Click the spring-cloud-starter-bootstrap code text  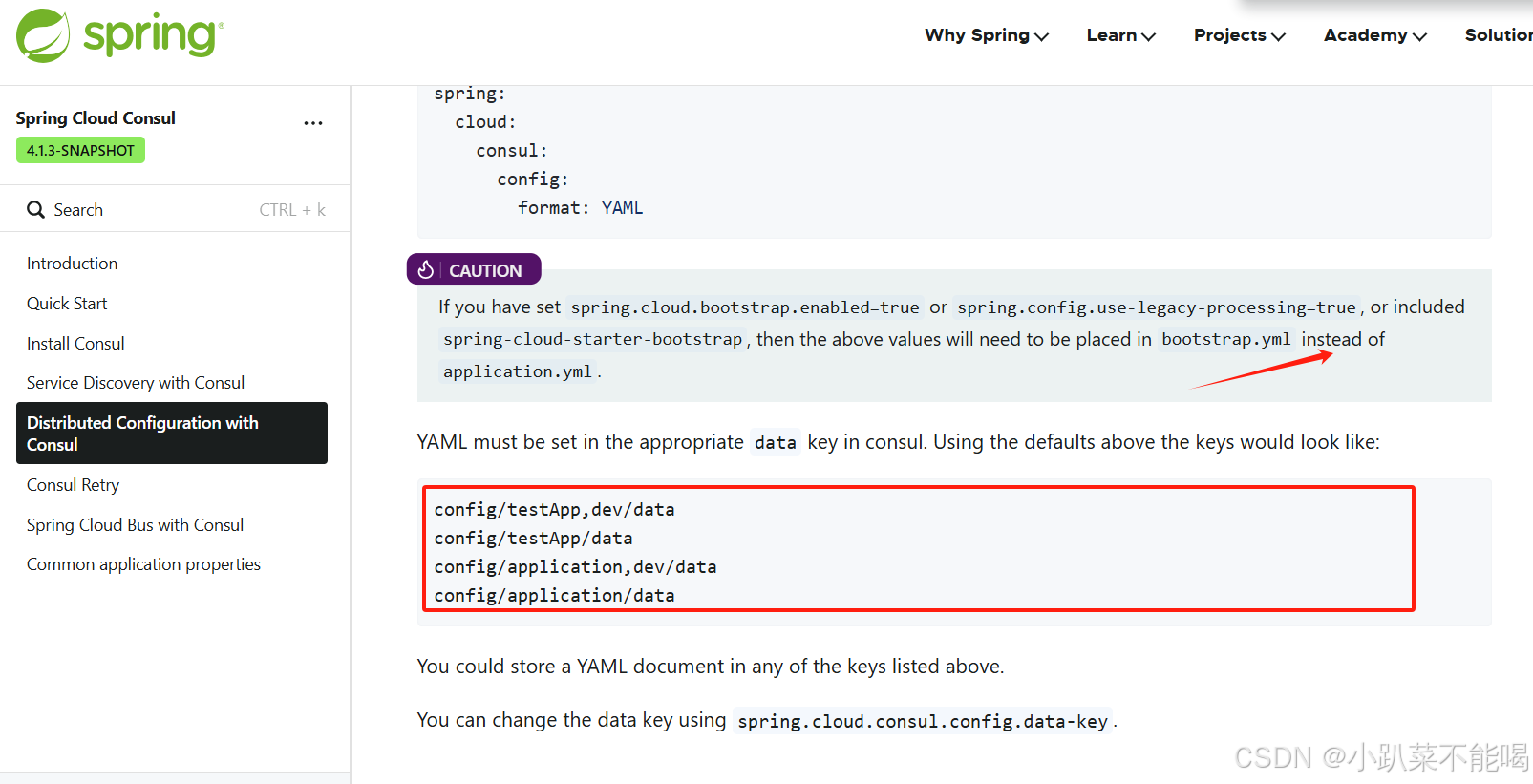click(592, 340)
